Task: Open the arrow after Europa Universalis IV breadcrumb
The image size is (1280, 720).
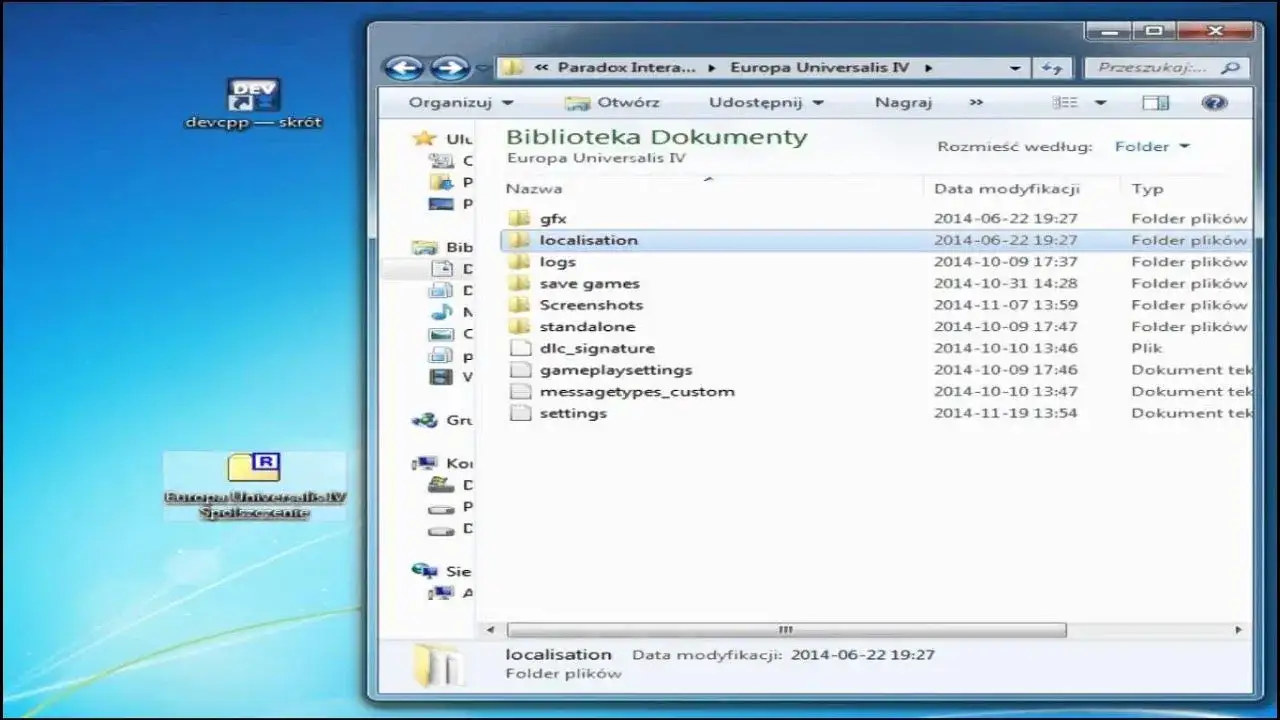Action: tap(928, 68)
